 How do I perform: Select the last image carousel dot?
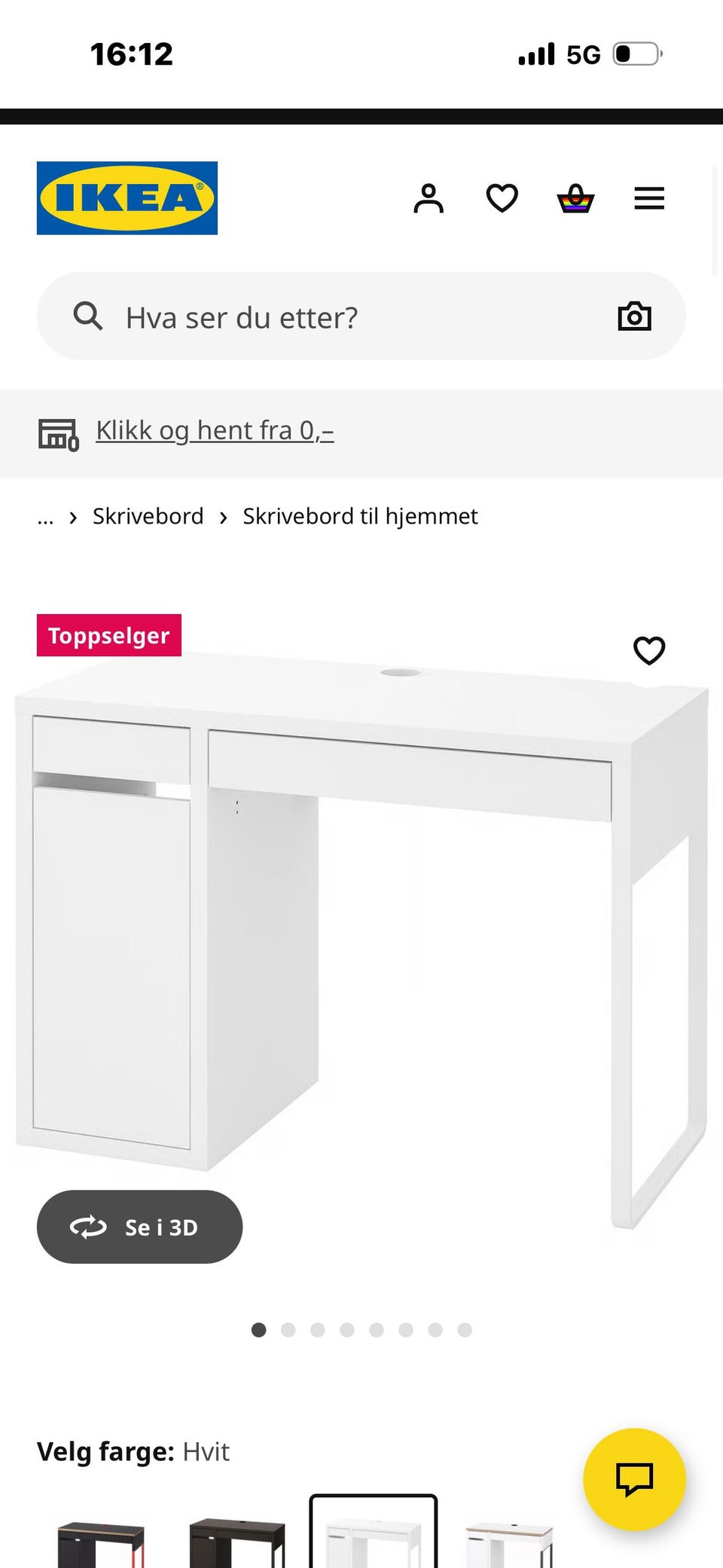(465, 1330)
